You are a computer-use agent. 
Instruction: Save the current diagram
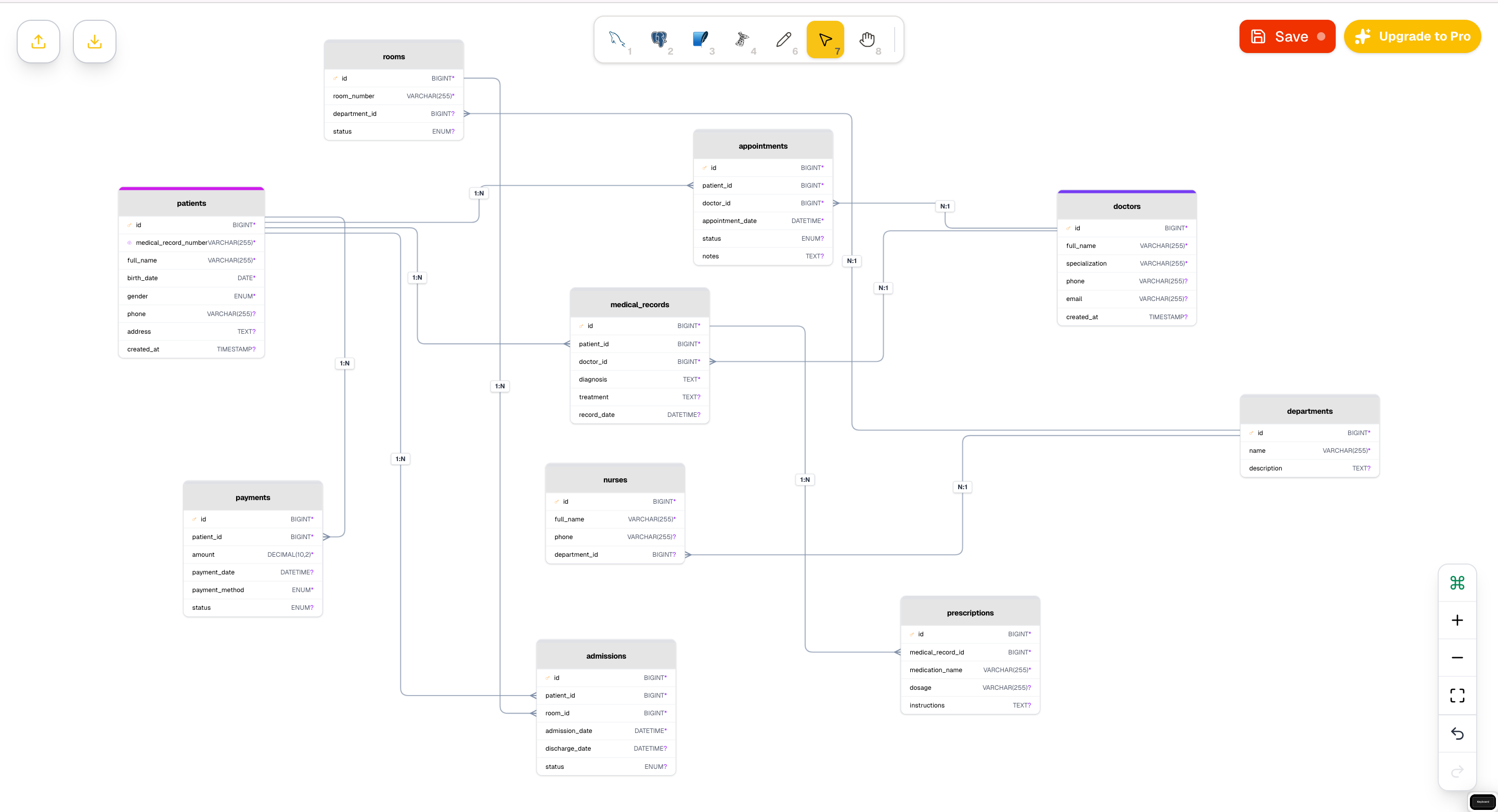point(1287,36)
